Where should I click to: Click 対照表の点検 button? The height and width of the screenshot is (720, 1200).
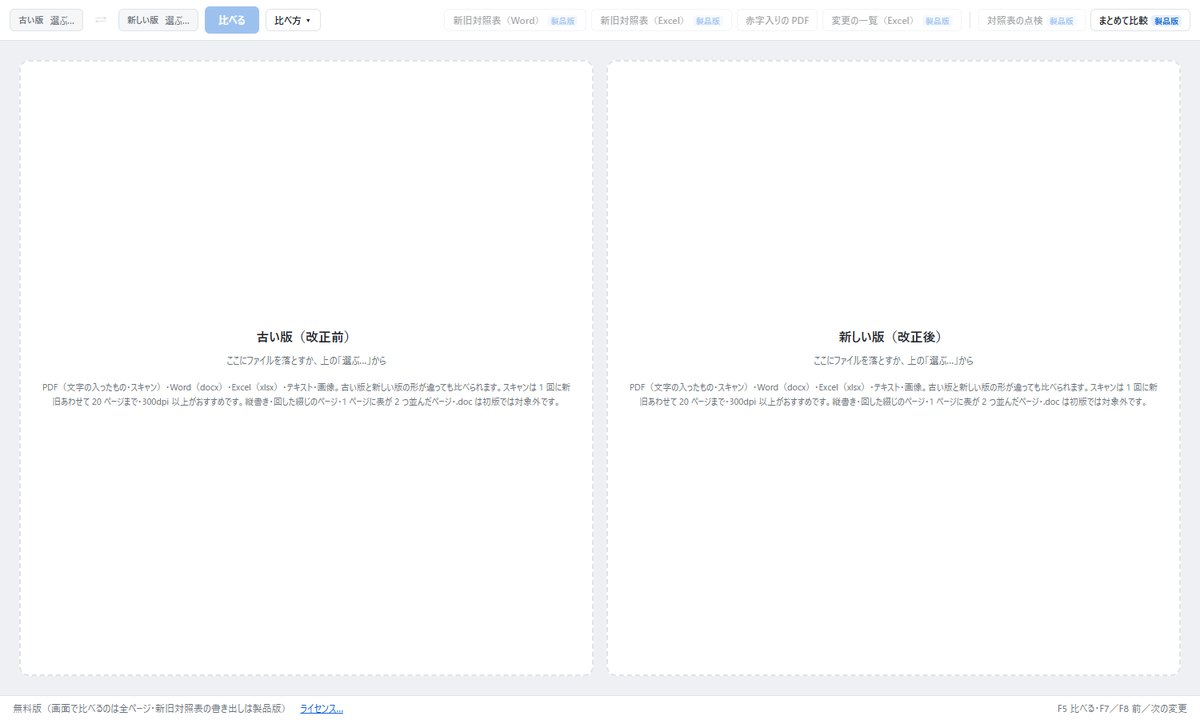click(1031, 20)
